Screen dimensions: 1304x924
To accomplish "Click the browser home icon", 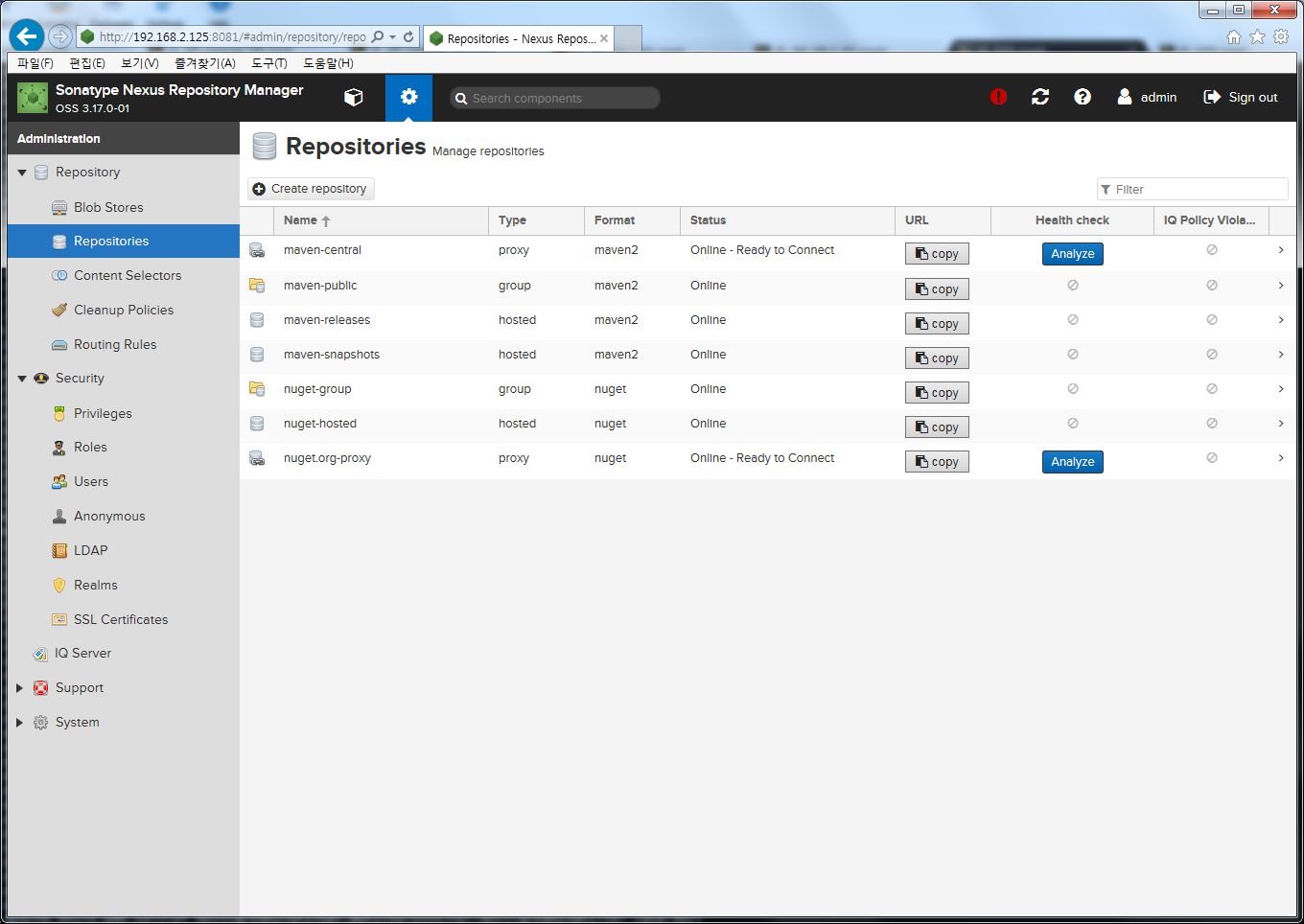I will pos(1234,36).
